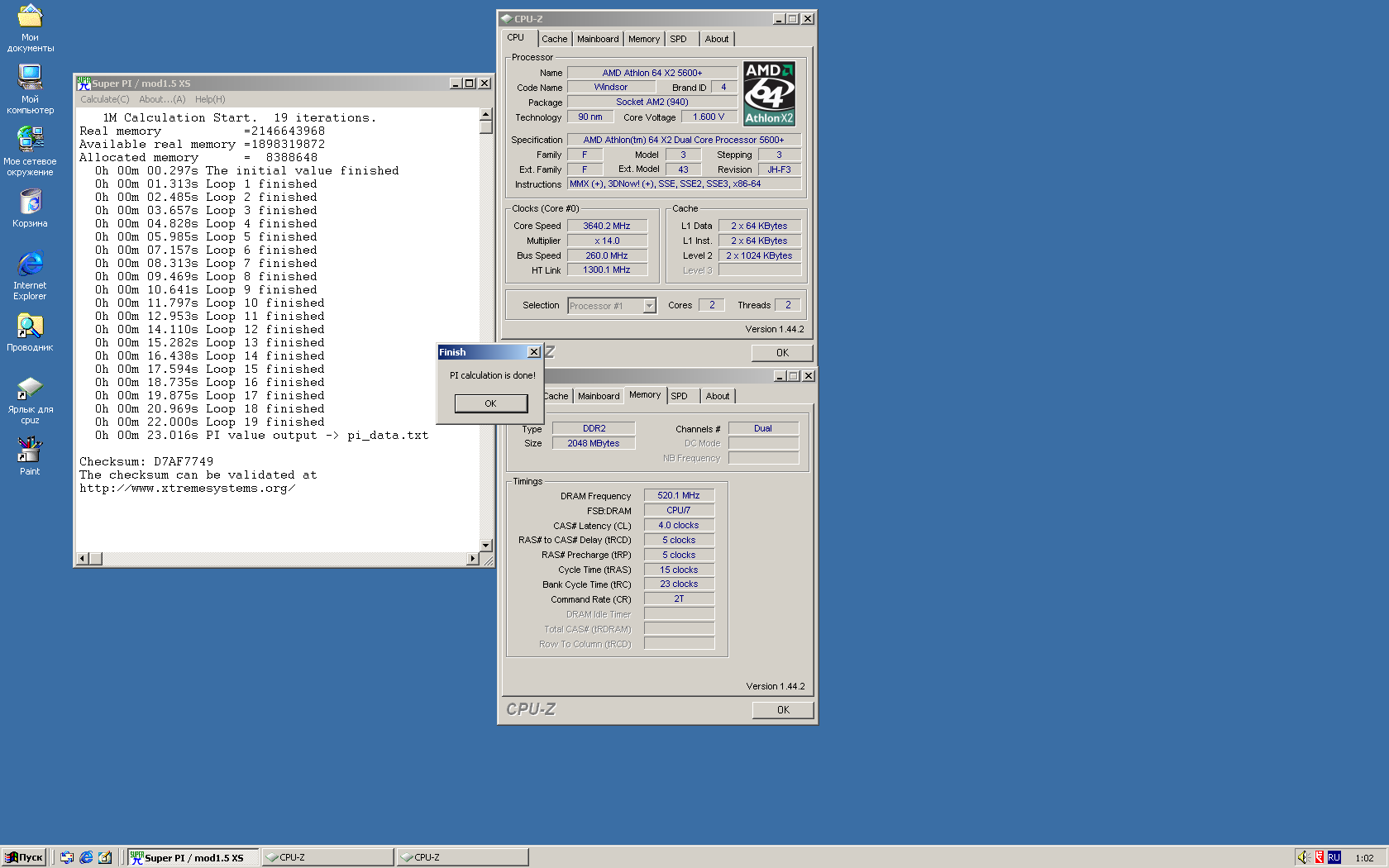
Task: Select About tab in top CPU-Z
Action: tap(717, 39)
